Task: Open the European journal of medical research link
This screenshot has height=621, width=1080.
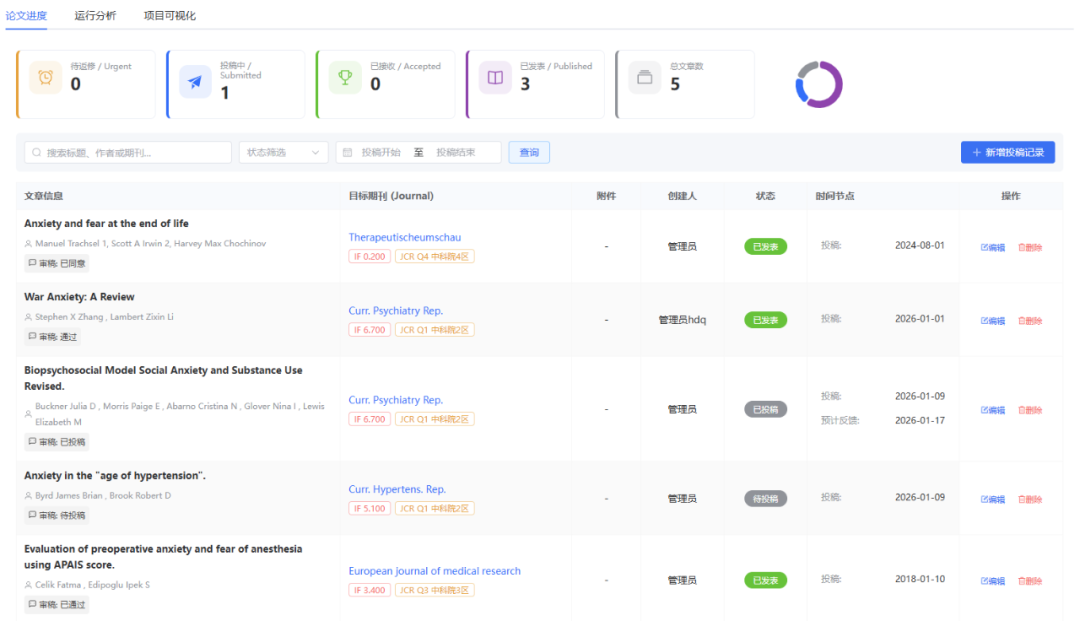Action: coord(434,571)
